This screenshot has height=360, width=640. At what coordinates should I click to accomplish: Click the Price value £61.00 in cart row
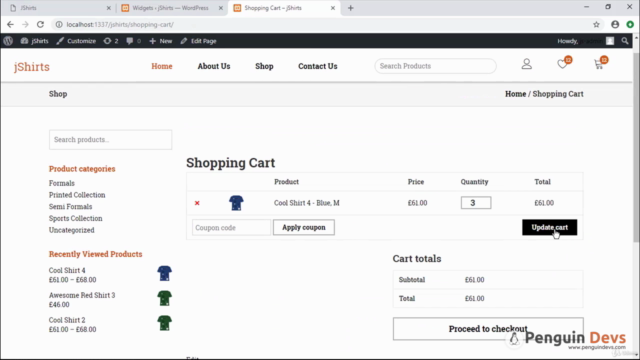417,203
